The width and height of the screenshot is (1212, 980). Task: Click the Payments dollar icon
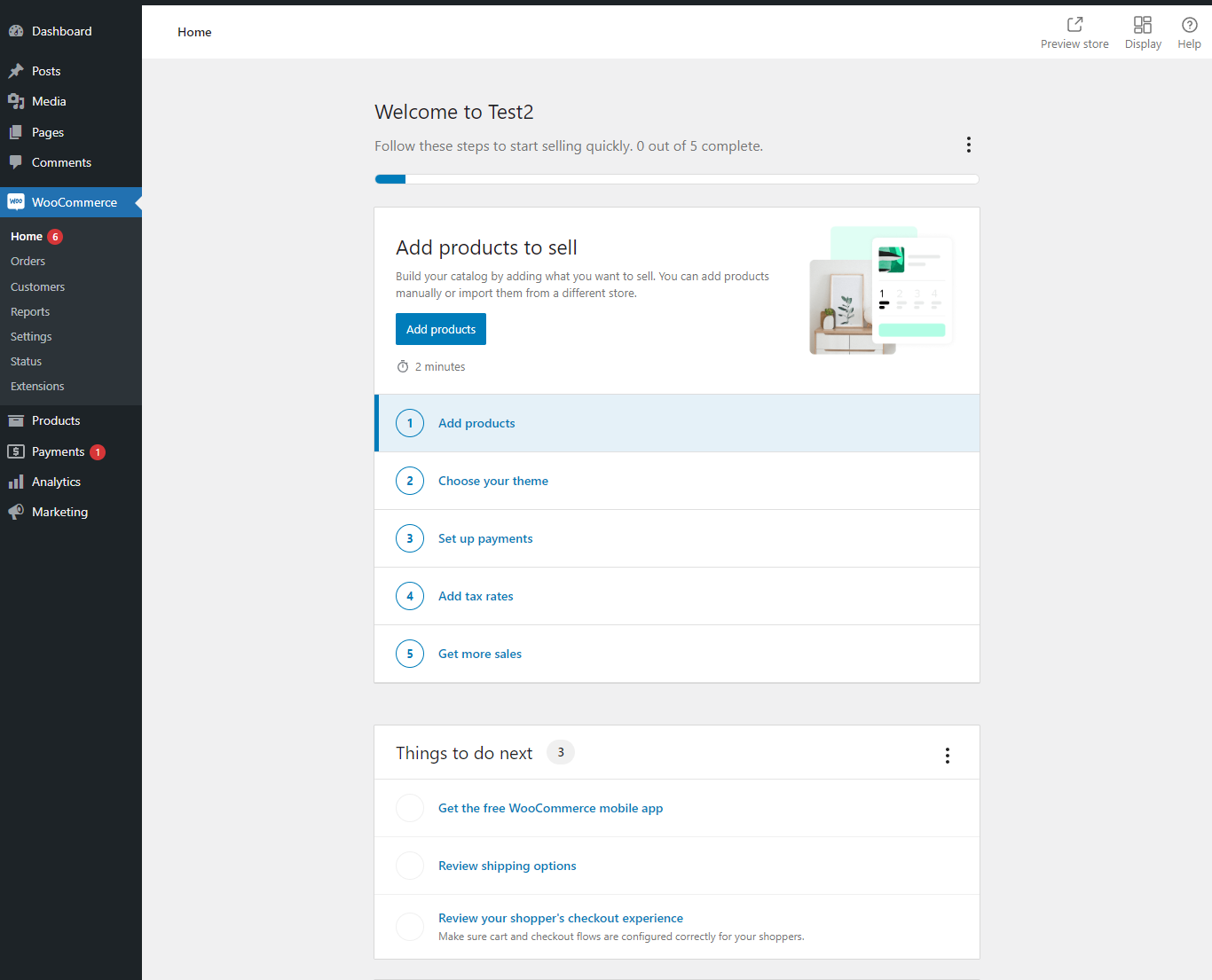pos(16,451)
